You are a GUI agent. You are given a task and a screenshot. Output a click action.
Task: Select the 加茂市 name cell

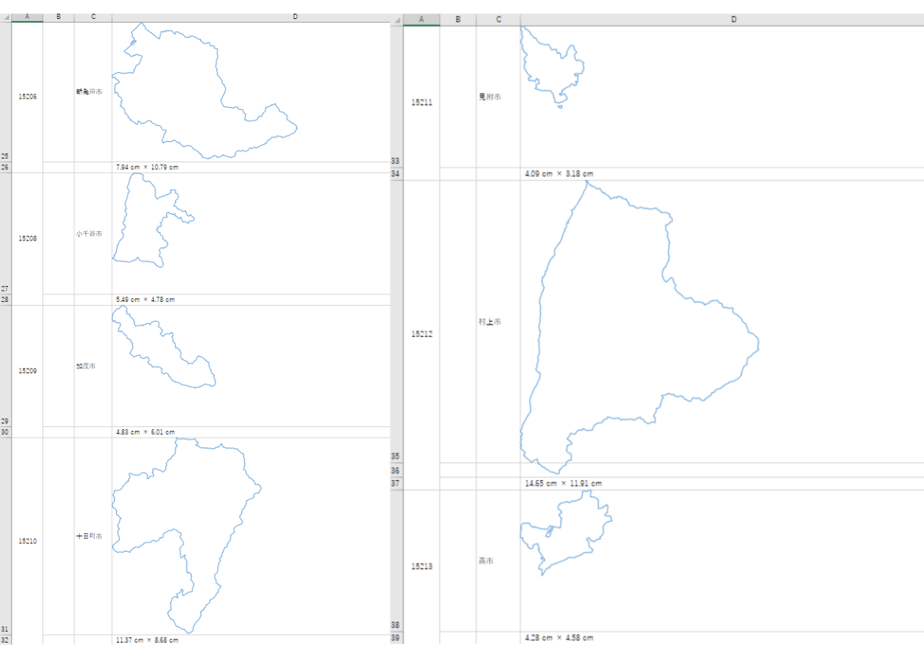pyautogui.click(x=93, y=366)
